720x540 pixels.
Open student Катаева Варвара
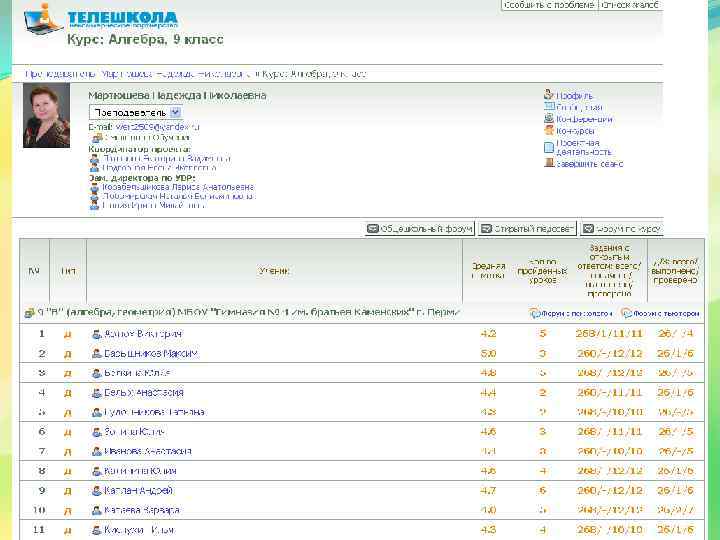pyautogui.click(x=142, y=510)
